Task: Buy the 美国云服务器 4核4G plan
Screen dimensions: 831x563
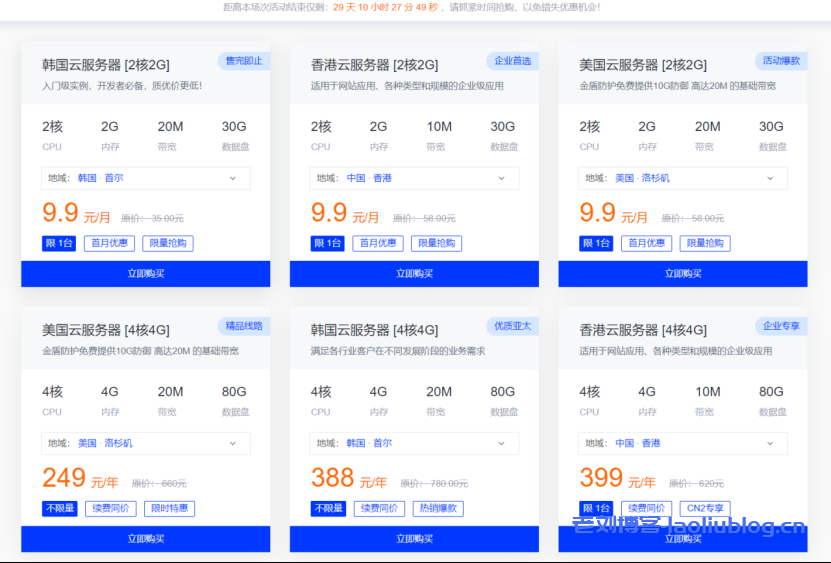Action: 145,539
